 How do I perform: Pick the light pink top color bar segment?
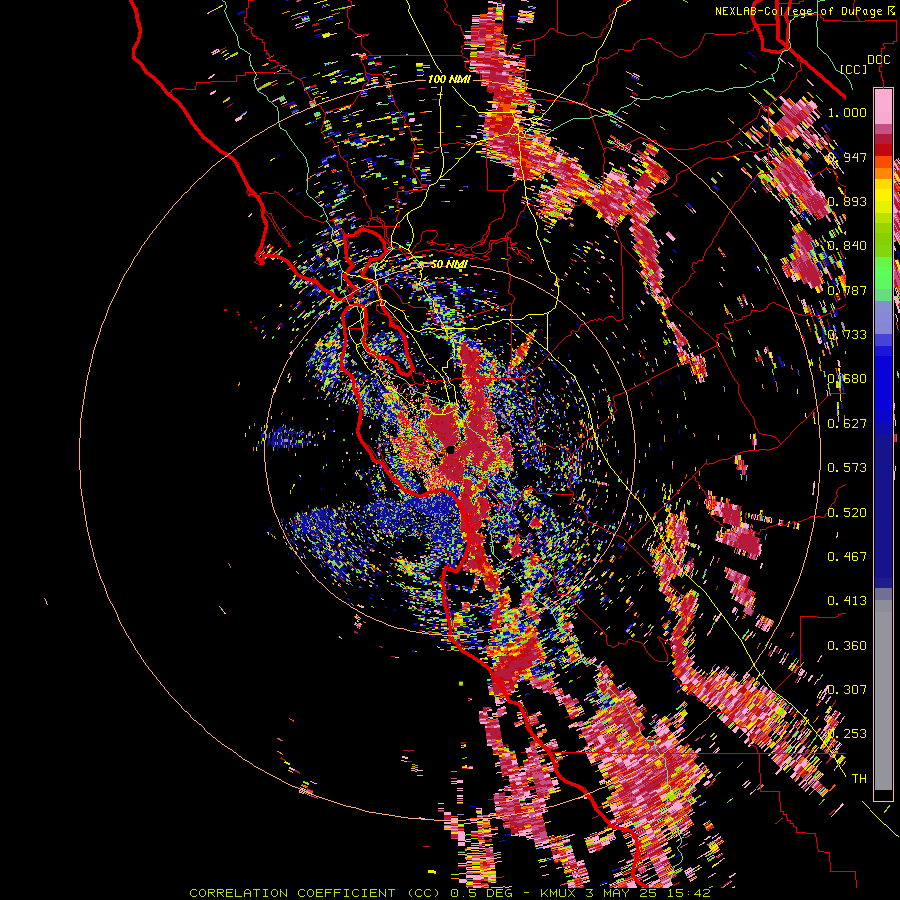point(883,106)
